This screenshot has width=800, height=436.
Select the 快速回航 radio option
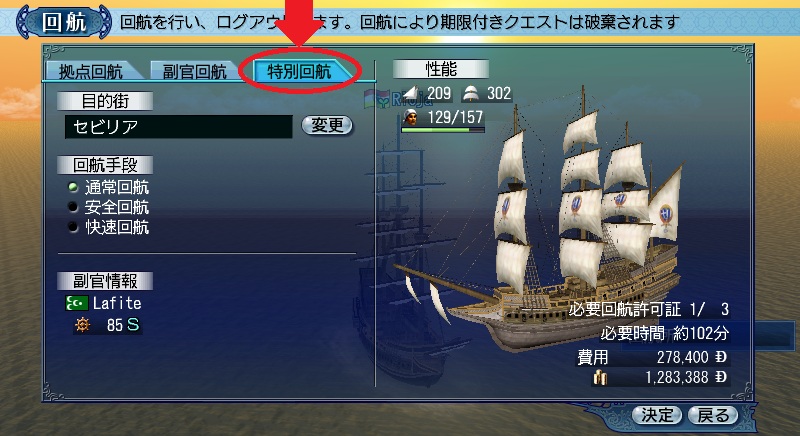click(x=108, y=227)
